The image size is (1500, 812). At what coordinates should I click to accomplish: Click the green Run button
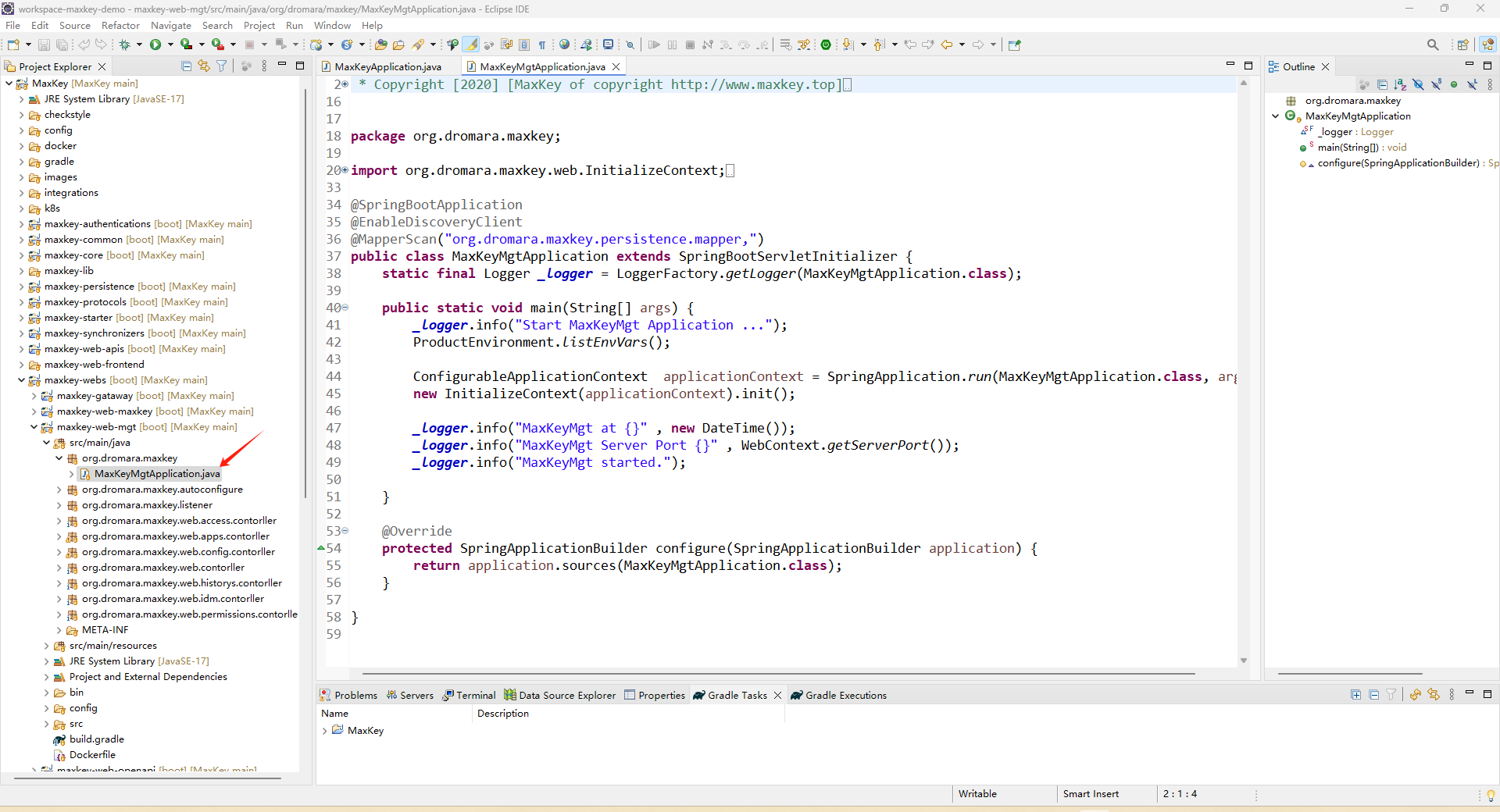point(155,45)
